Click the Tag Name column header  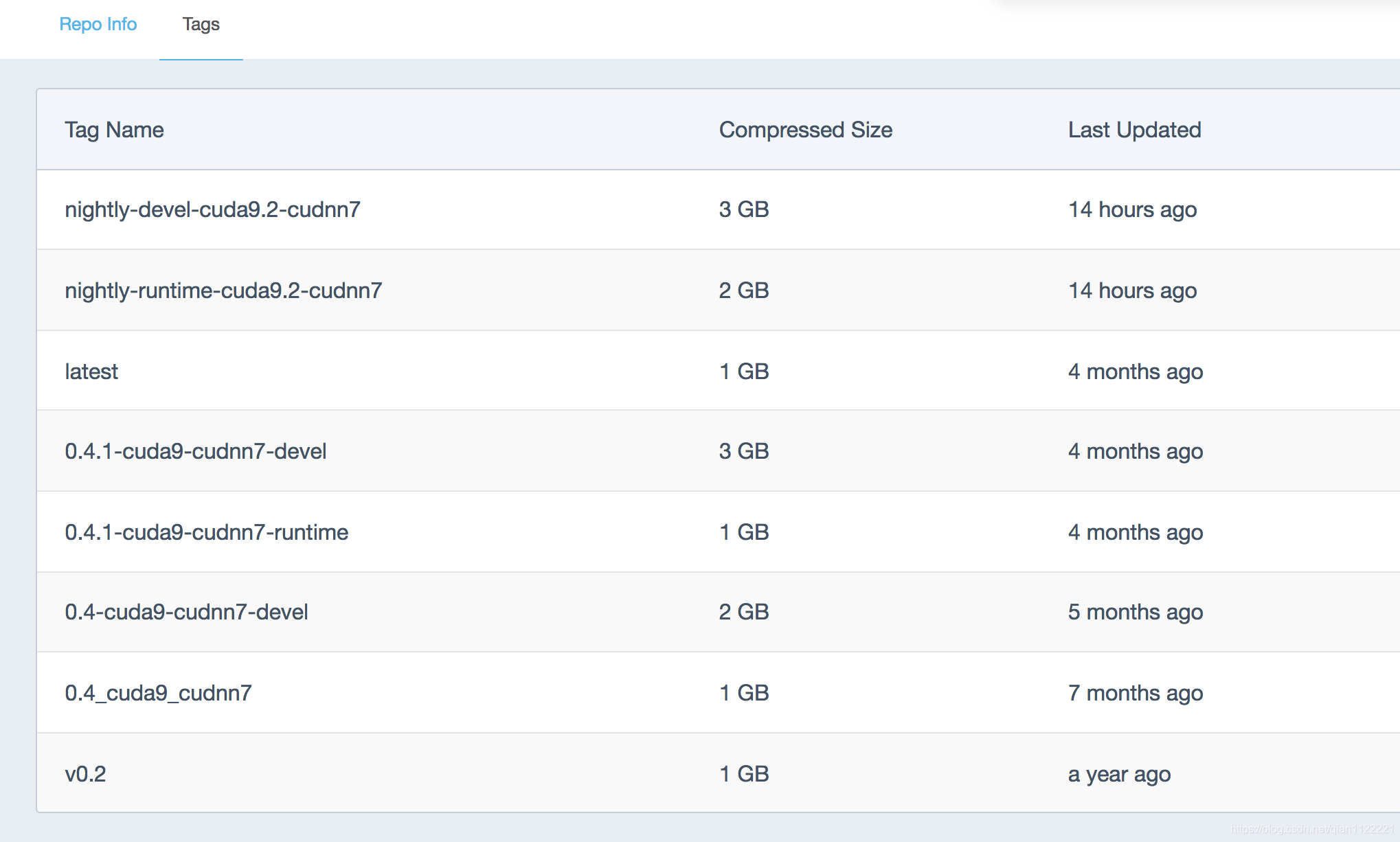point(114,130)
